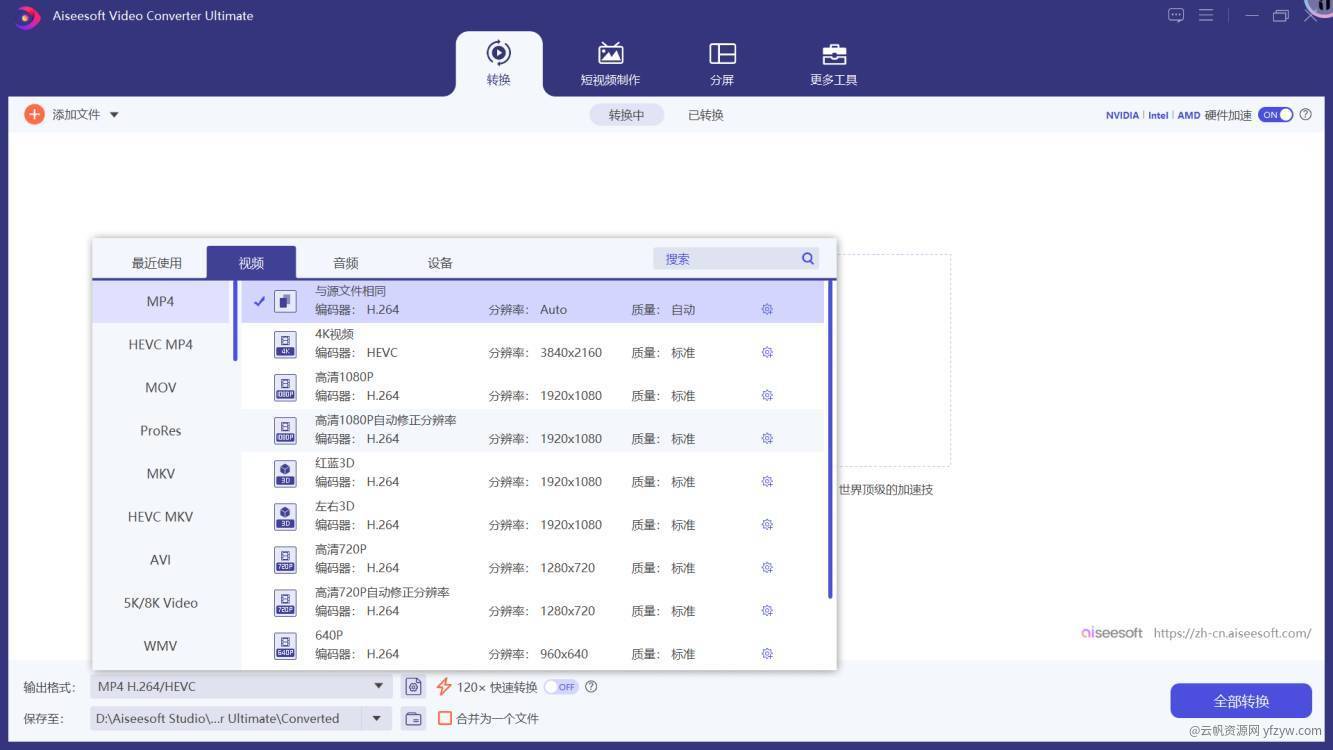The width and height of the screenshot is (1333, 750).
Task: Select WMV format
Action: 160,645
